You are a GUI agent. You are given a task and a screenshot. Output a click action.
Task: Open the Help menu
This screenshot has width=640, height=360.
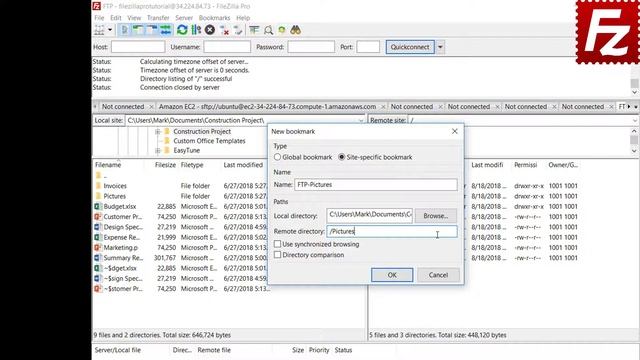click(243, 18)
